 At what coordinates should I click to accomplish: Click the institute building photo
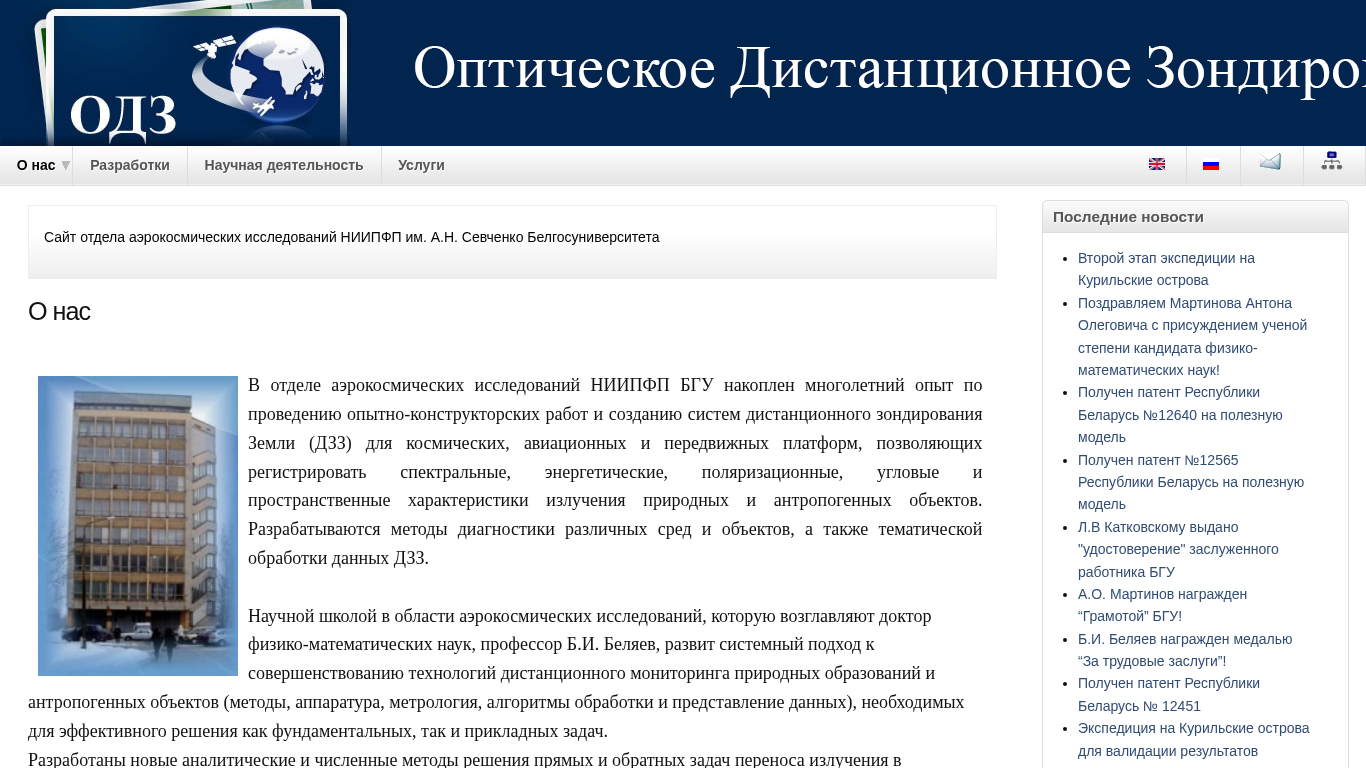[x=138, y=526]
